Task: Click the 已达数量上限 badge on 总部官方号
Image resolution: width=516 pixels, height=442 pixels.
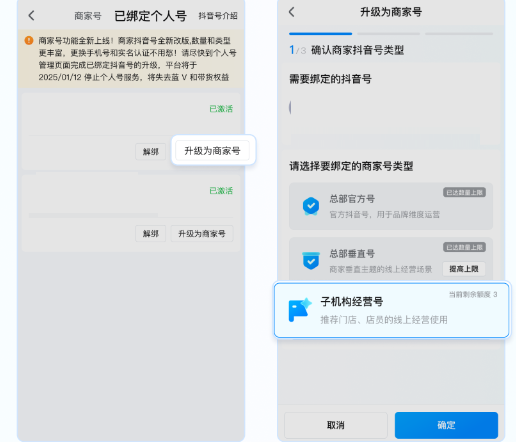Action: pos(464,192)
